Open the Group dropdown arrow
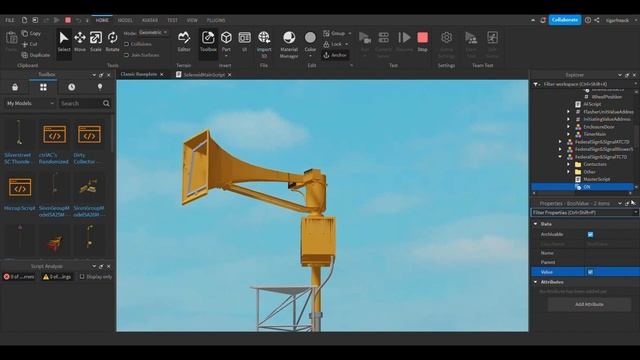The width and height of the screenshot is (640, 360). coord(350,33)
